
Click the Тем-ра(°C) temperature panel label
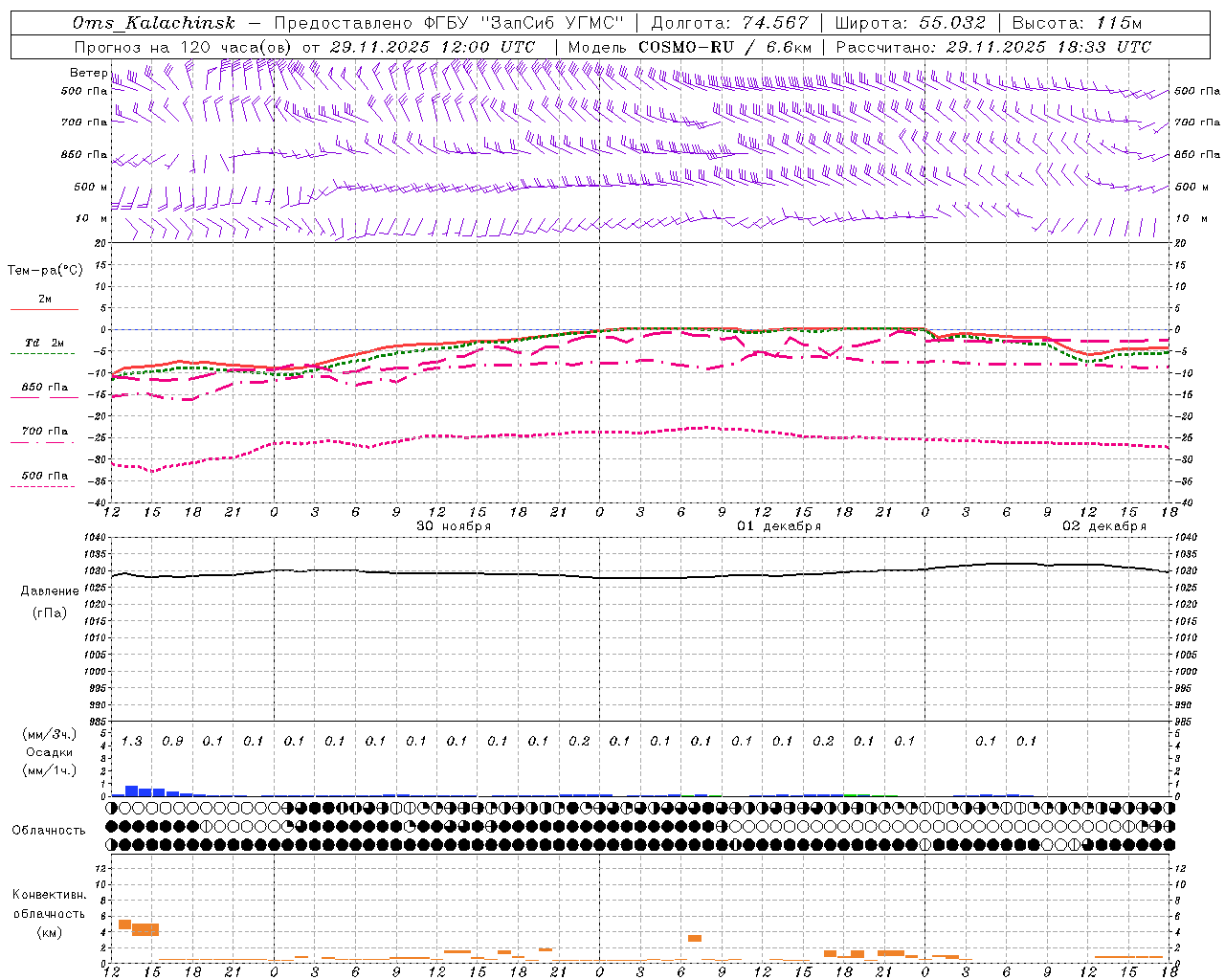click(45, 271)
